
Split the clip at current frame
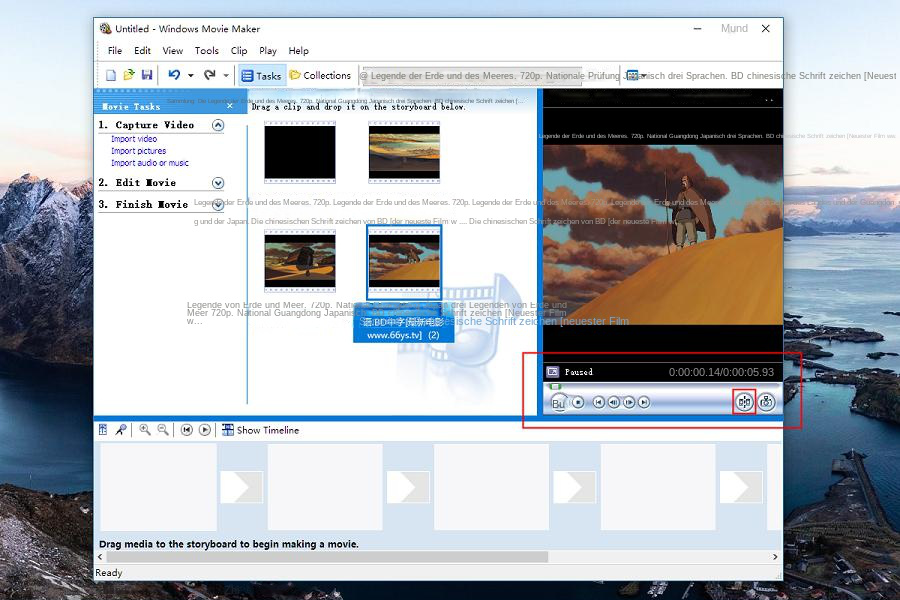click(744, 402)
